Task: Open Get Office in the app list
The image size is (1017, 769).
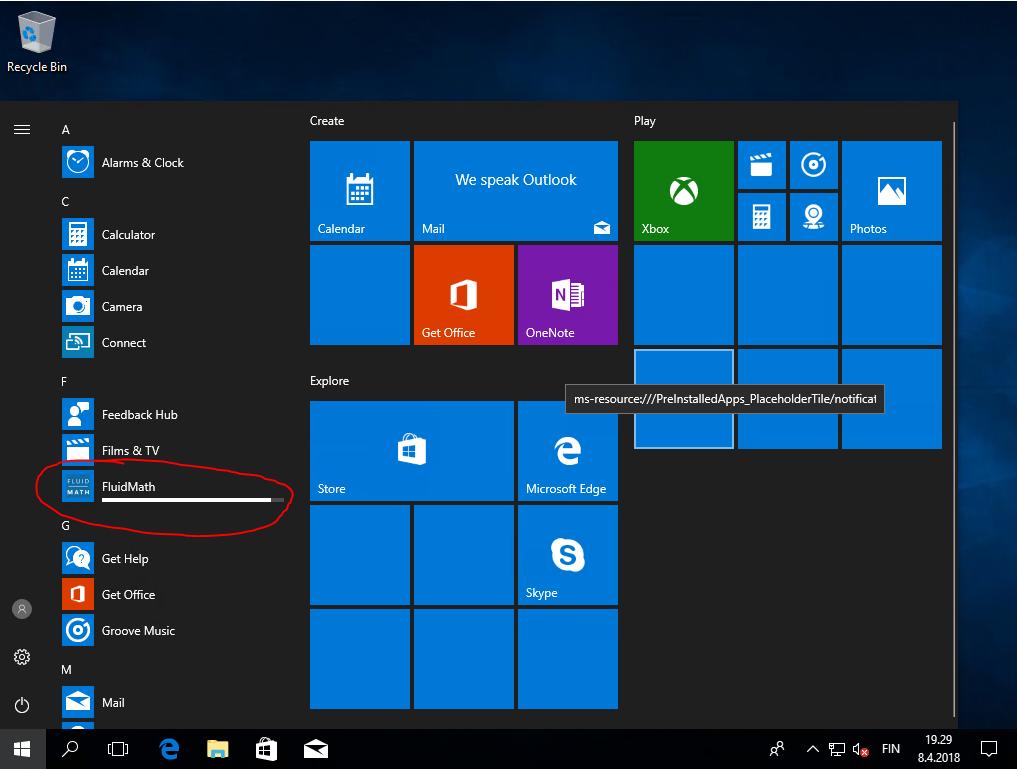Action: tap(172, 594)
